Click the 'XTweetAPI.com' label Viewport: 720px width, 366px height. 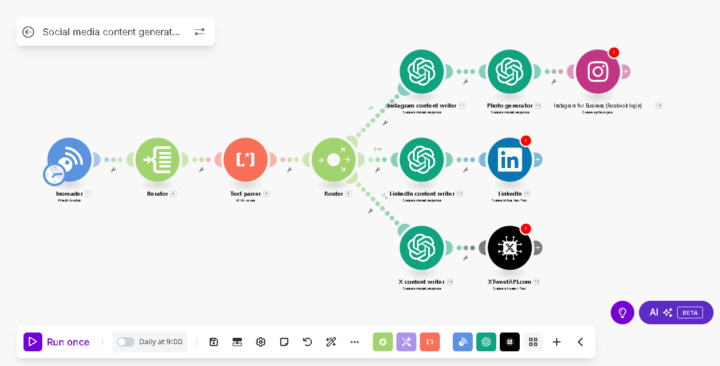click(x=509, y=282)
